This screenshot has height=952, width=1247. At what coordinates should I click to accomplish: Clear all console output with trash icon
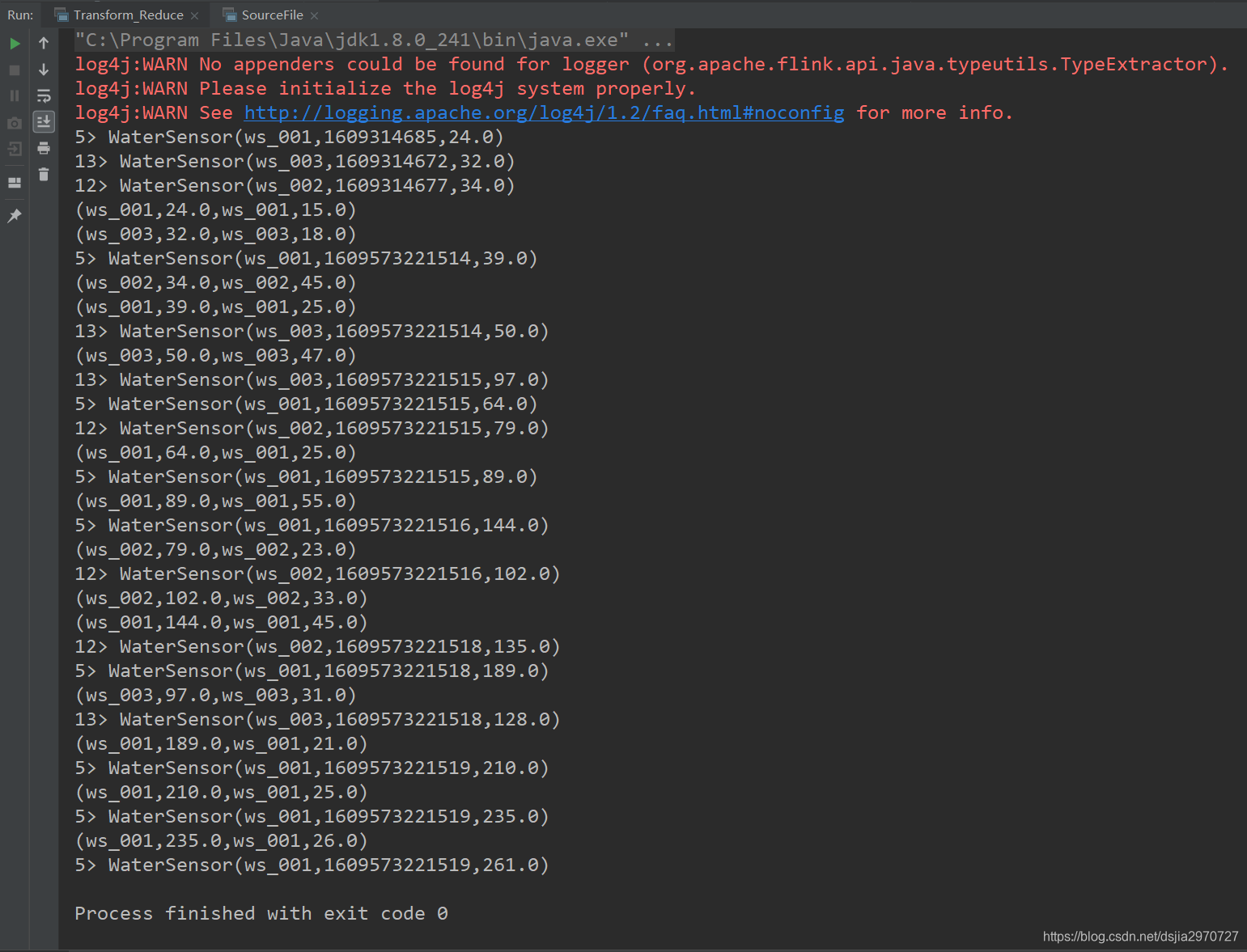coord(44,174)
